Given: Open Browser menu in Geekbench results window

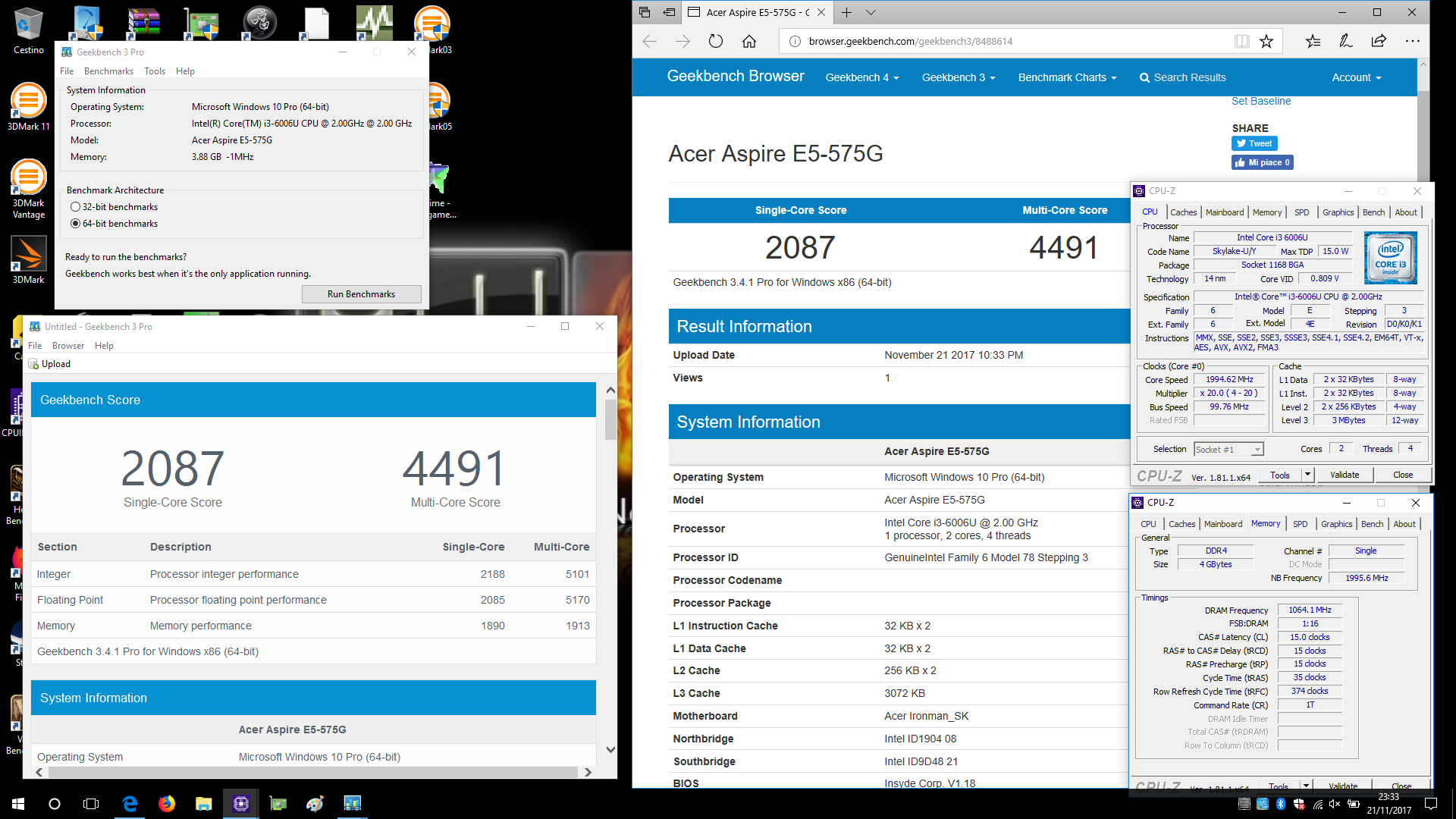Looking at the screenshot, I should tap(68, 346).
